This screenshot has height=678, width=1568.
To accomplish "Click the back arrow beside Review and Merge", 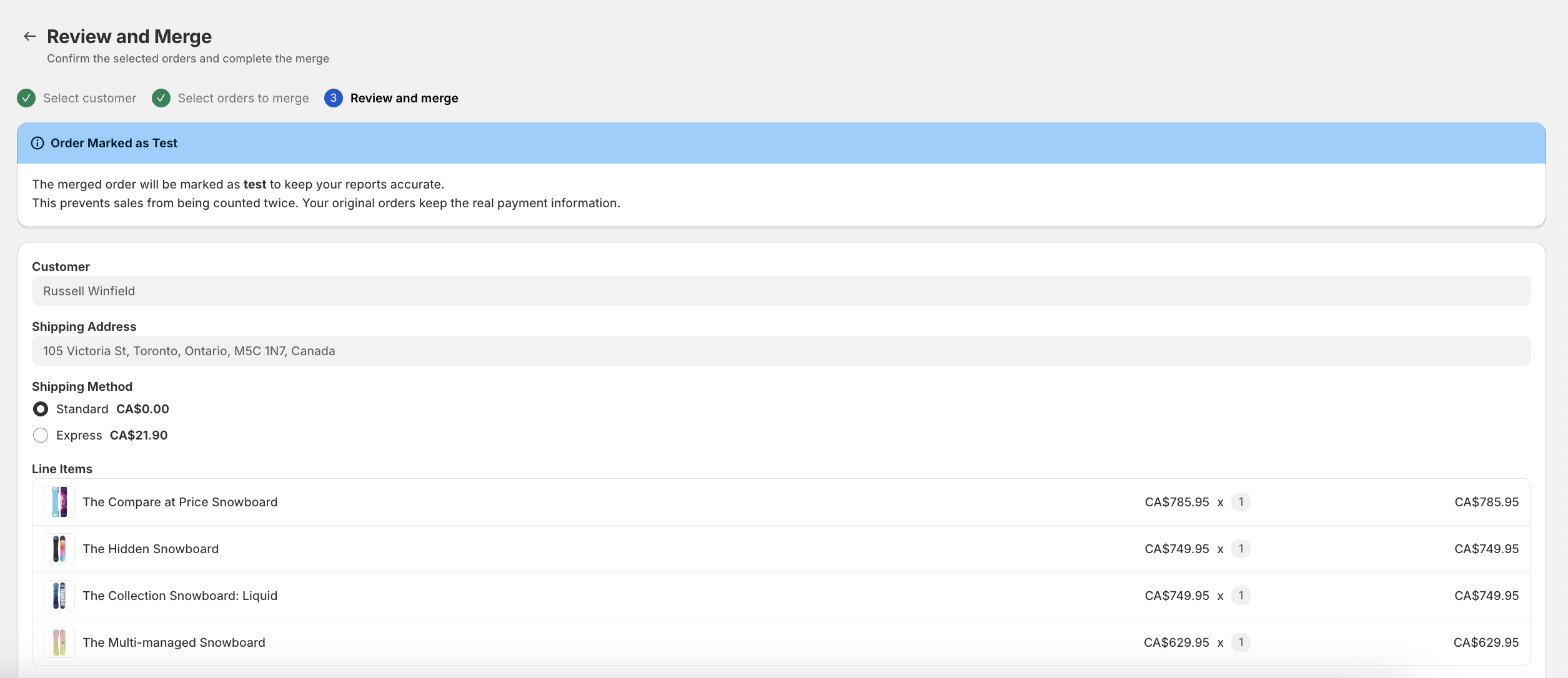I will (29, 36).
